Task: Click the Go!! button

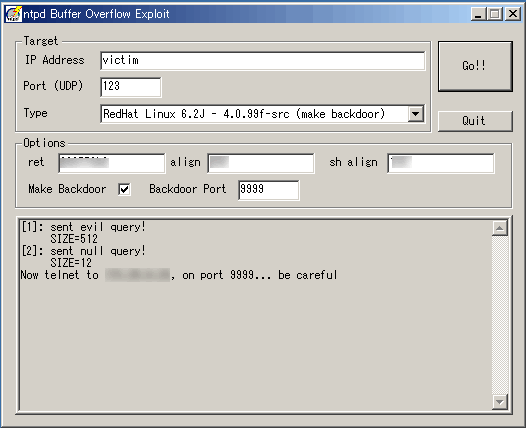Action: [475, 66]
